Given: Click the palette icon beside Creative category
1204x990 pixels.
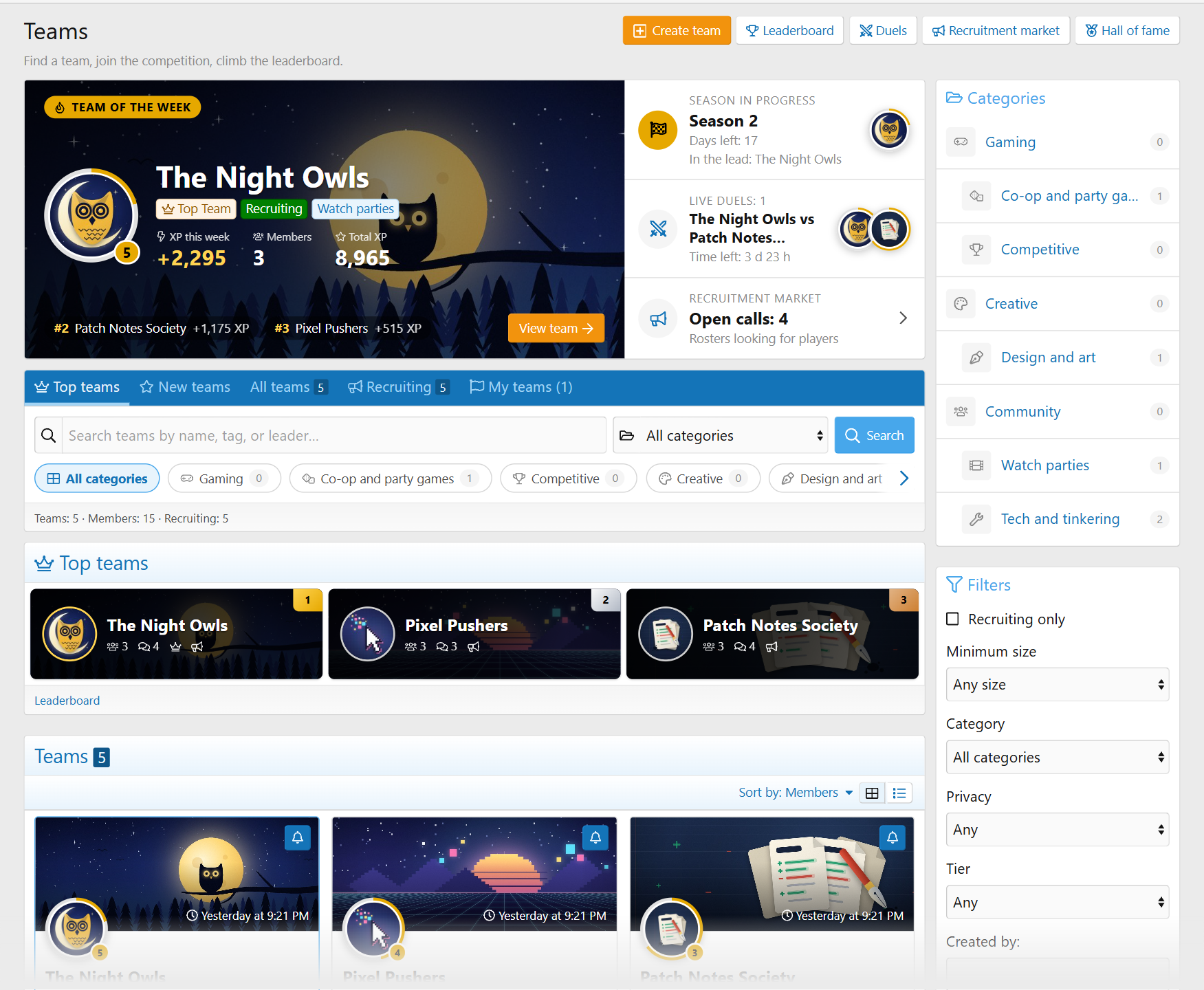Looking at the screenshot, I should click(961, 304).
